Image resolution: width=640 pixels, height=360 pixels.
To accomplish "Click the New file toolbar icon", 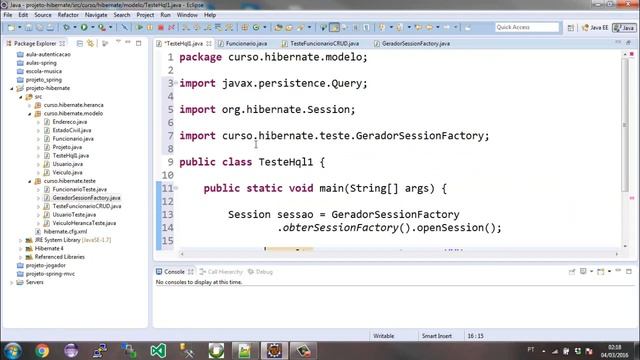I will 11,27.
